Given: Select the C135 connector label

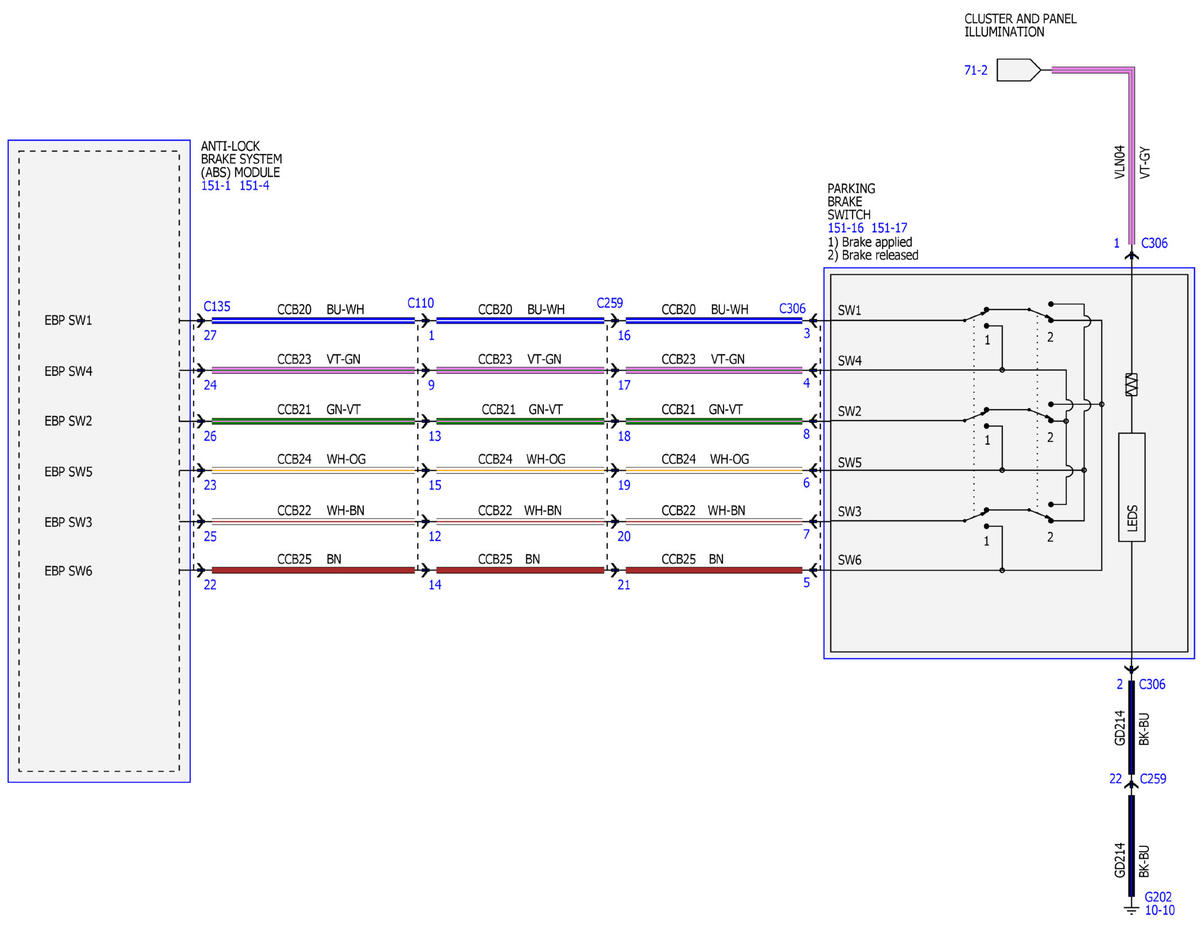Looking at the screenshot, I should [x=217, y=306].
